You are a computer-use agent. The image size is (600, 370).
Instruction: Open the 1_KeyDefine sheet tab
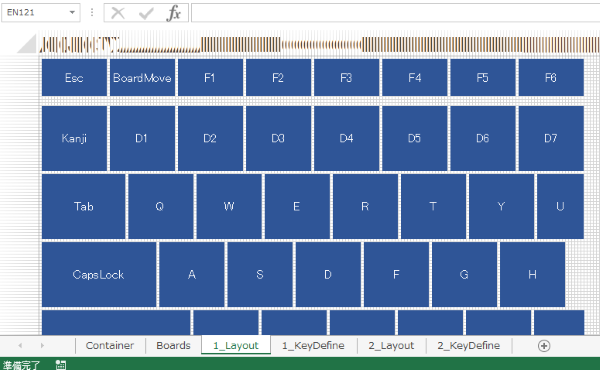tap(313, 346)
